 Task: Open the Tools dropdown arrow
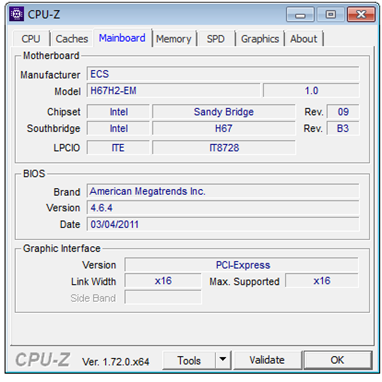pos(223,360)
